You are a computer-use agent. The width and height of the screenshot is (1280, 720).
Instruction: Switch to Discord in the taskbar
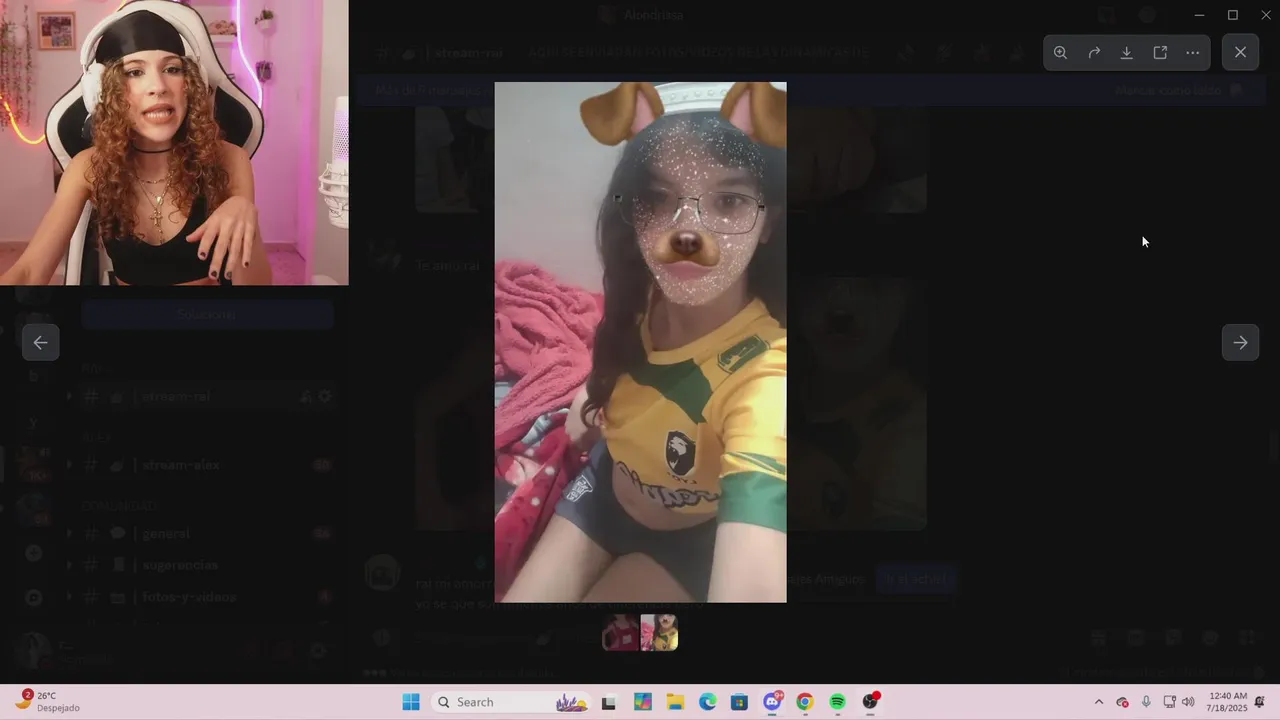coord(772,702)
